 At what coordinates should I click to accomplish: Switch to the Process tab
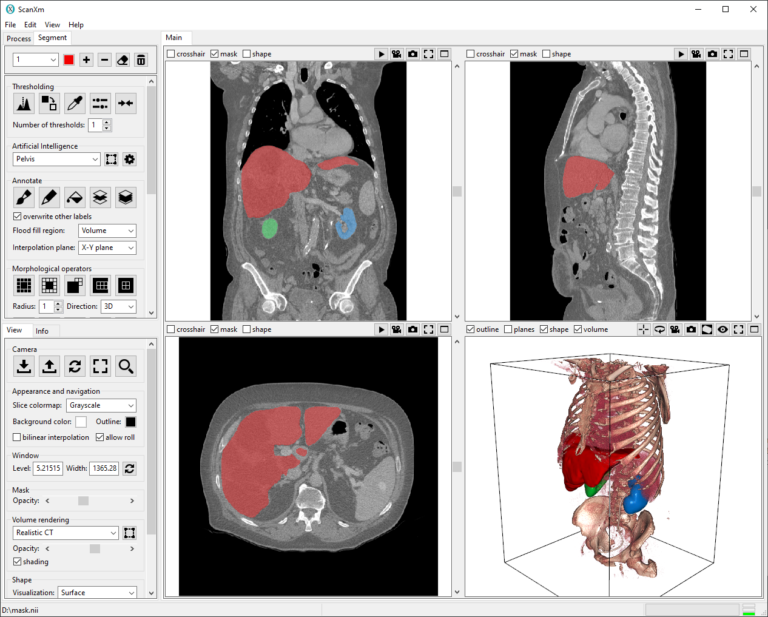tap(19, 38)
